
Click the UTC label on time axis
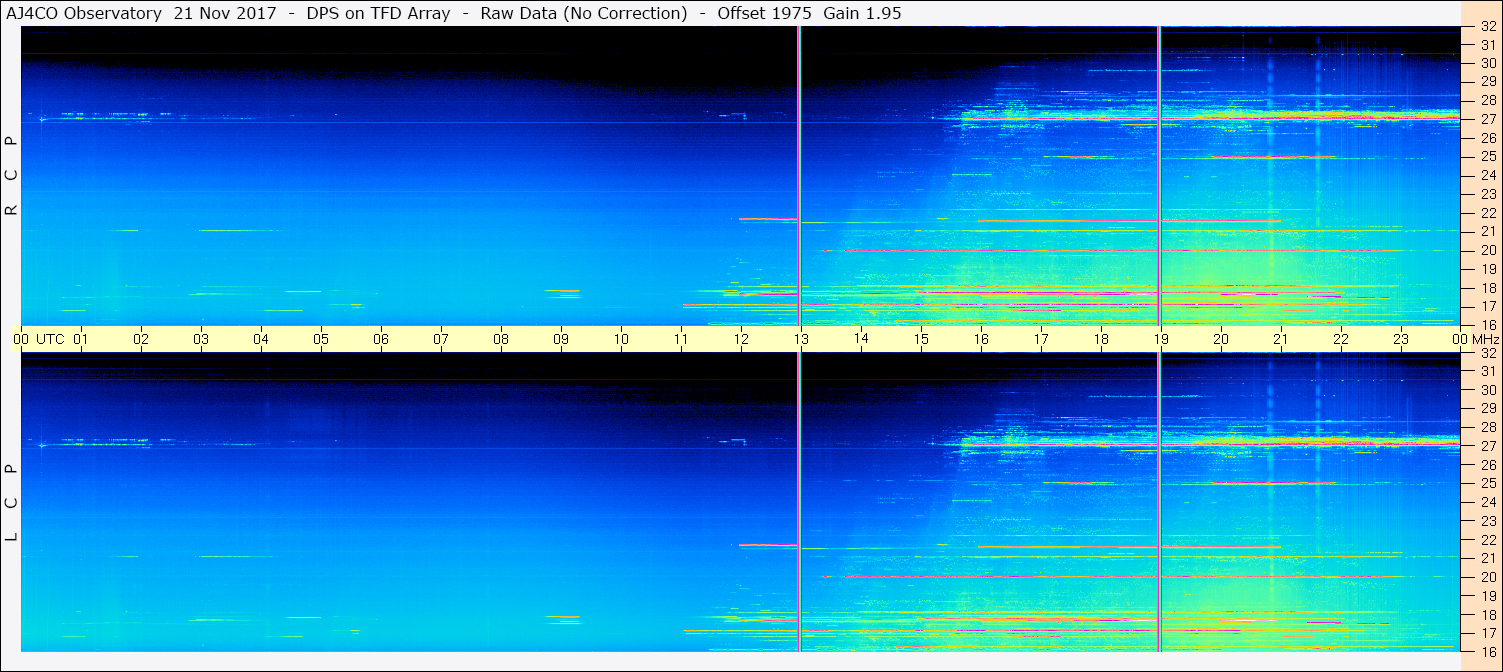click(50, 339)
